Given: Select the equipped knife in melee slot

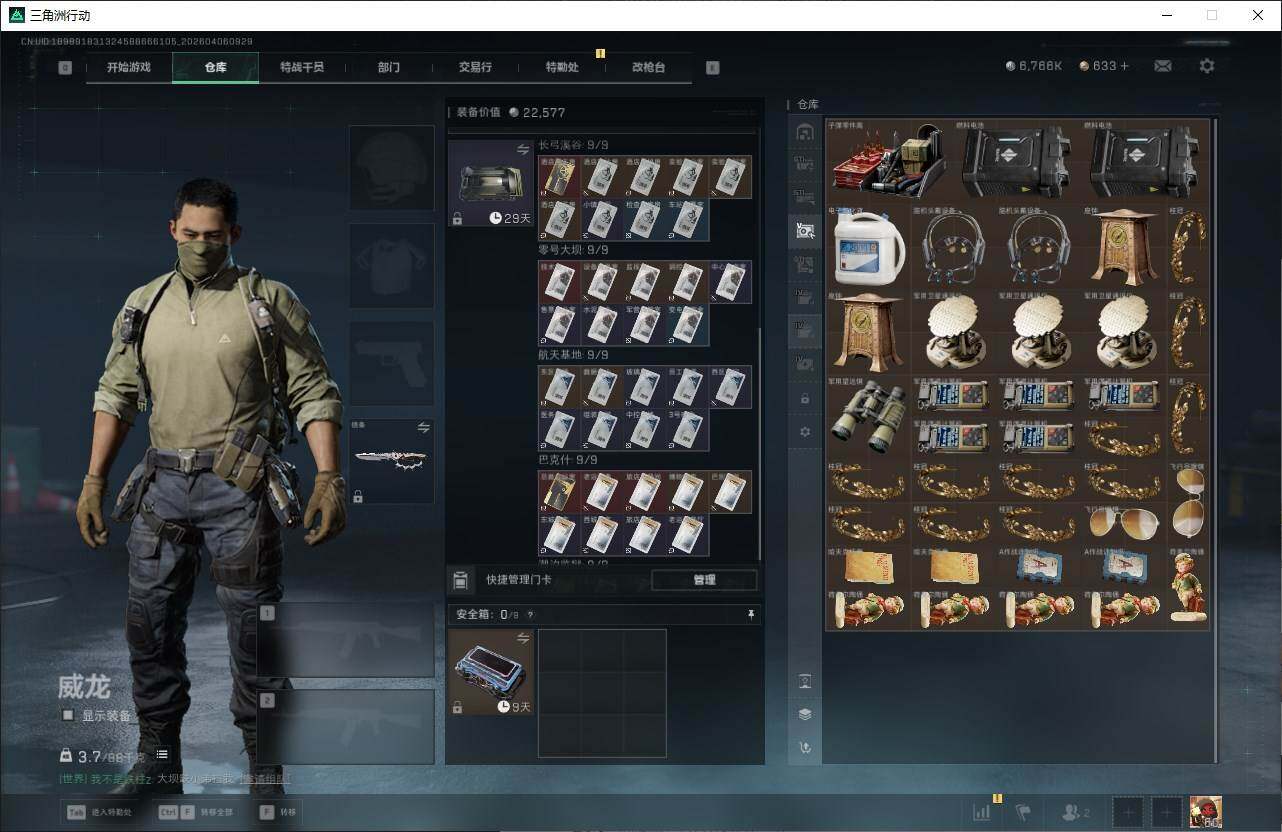Looking at the screenshot, I should tap(391, 461).
